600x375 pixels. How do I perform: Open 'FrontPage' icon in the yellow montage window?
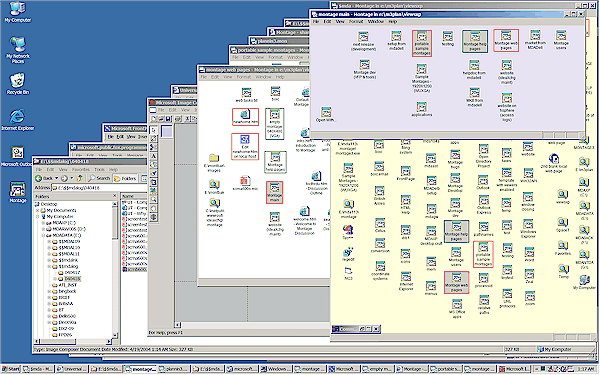[406, 173]
